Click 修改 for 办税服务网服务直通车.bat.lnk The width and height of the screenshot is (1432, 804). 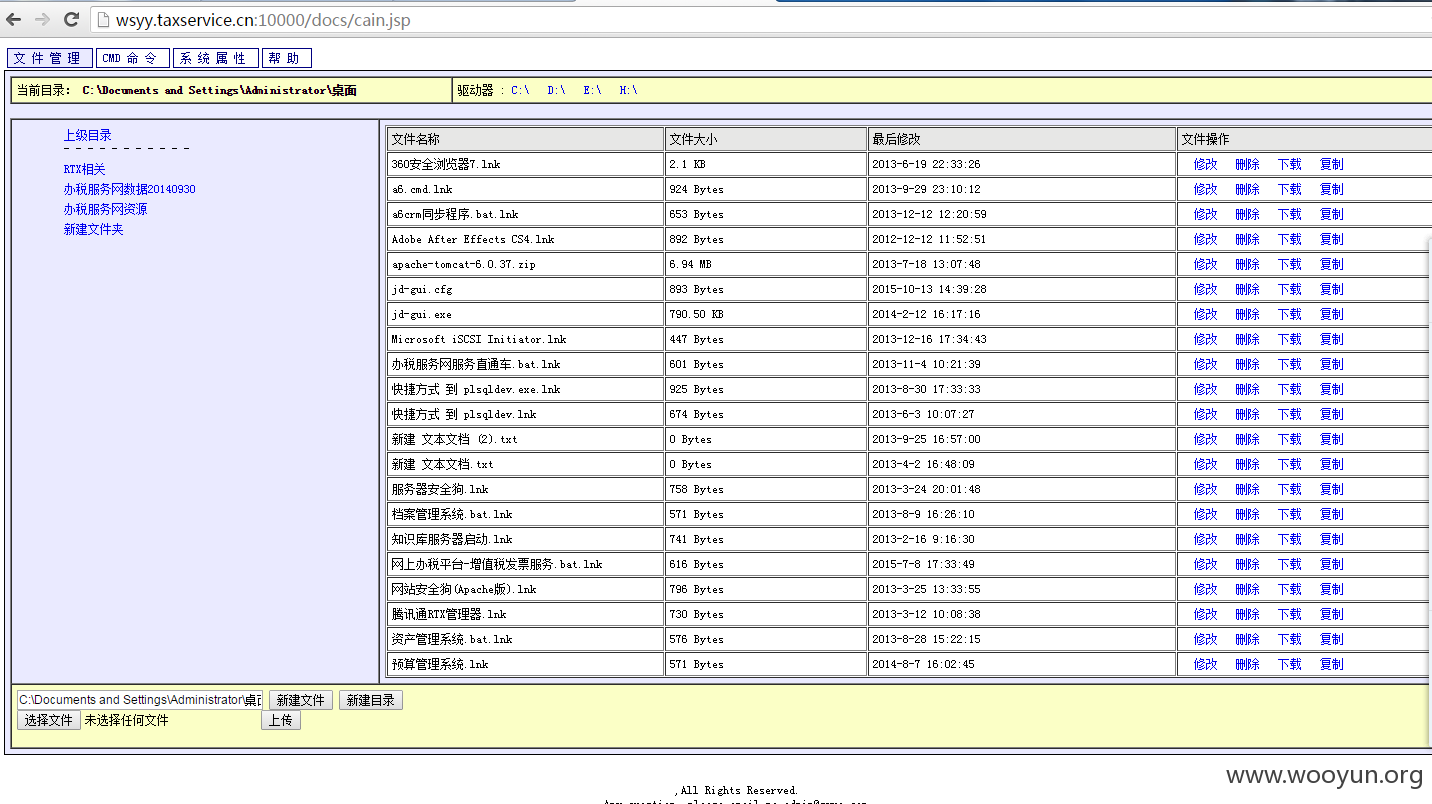tap(1205, 364)
